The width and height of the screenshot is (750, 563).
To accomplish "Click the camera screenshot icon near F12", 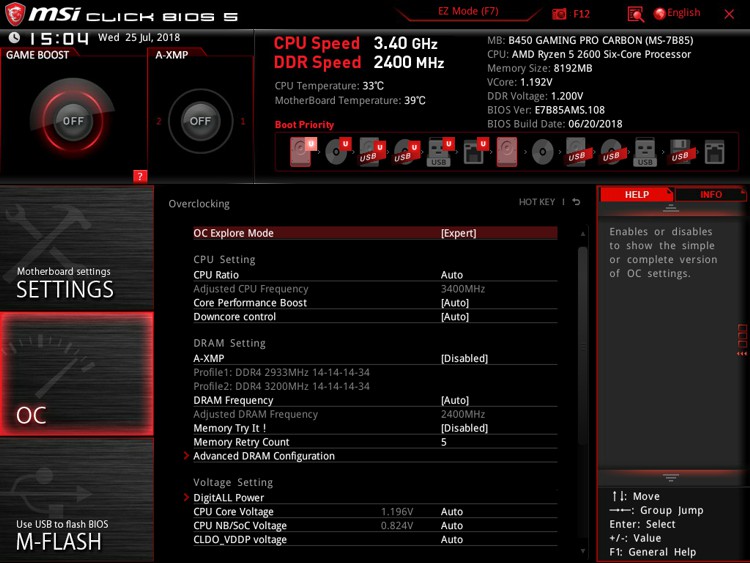I will coord(559,14).
